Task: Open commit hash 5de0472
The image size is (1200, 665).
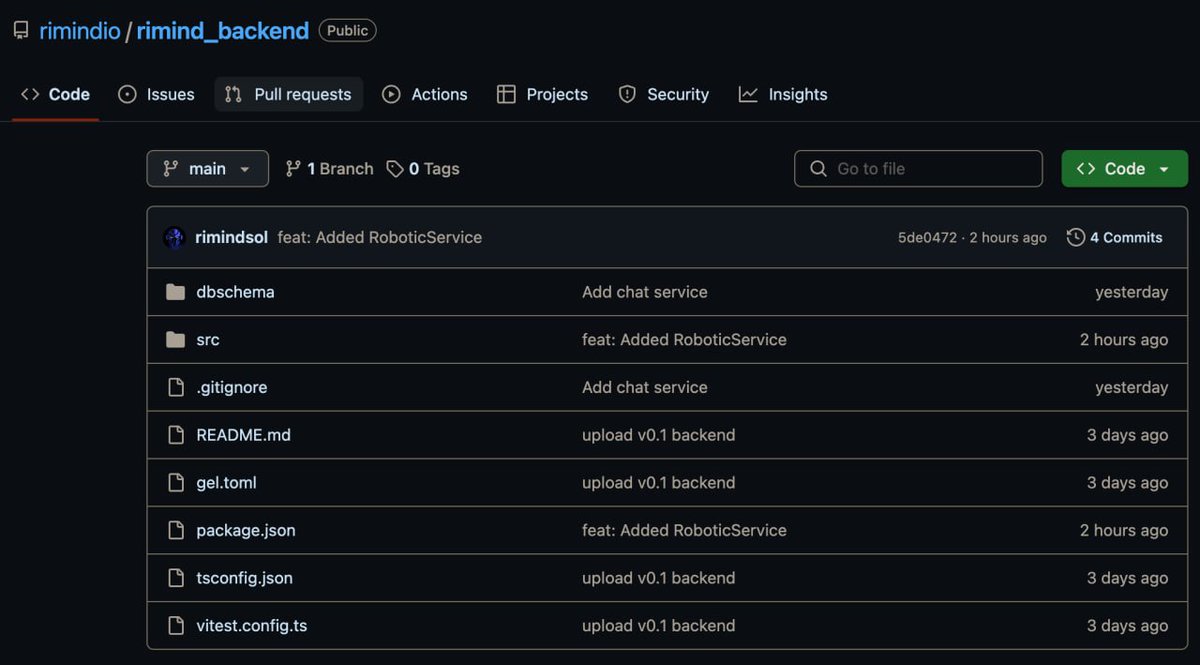Action: coord(927,238)
